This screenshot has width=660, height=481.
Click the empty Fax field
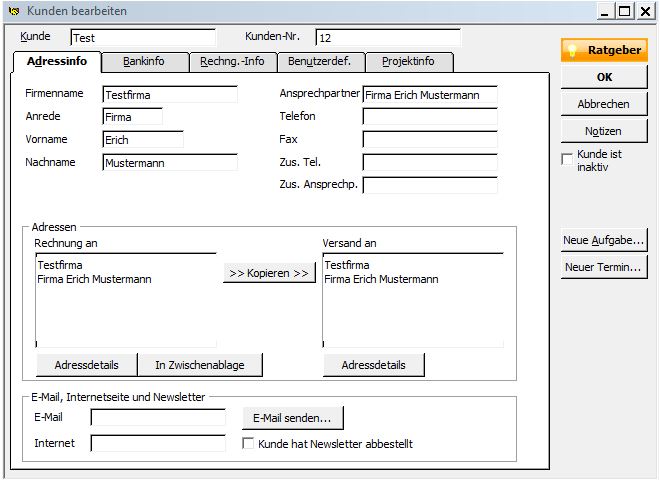(x=430, y=140)
